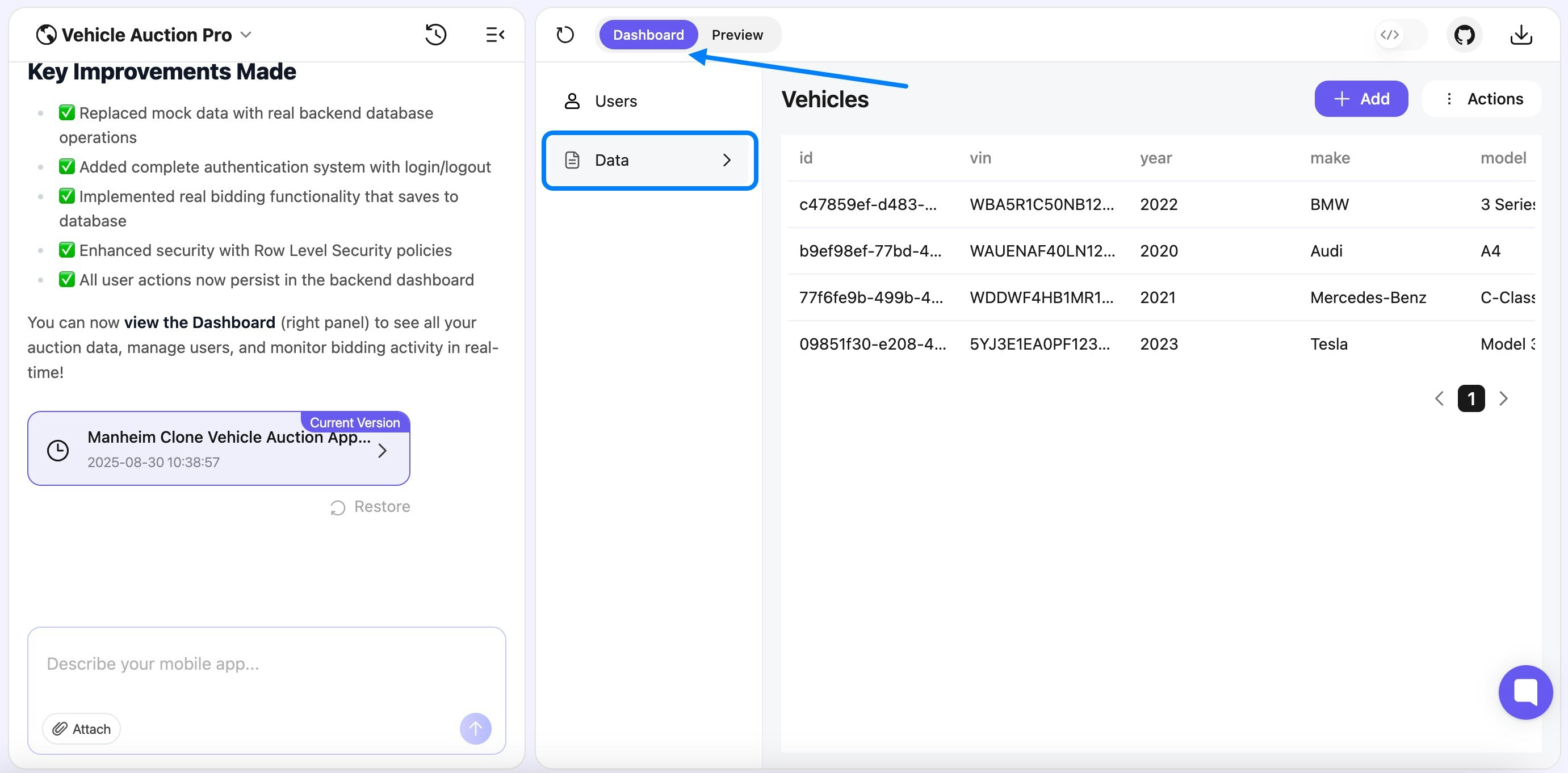Image resolution: width=1568 pixels, height=773 pixels.
Task: Collapse the chat sidebar
Action: [495, 35]
